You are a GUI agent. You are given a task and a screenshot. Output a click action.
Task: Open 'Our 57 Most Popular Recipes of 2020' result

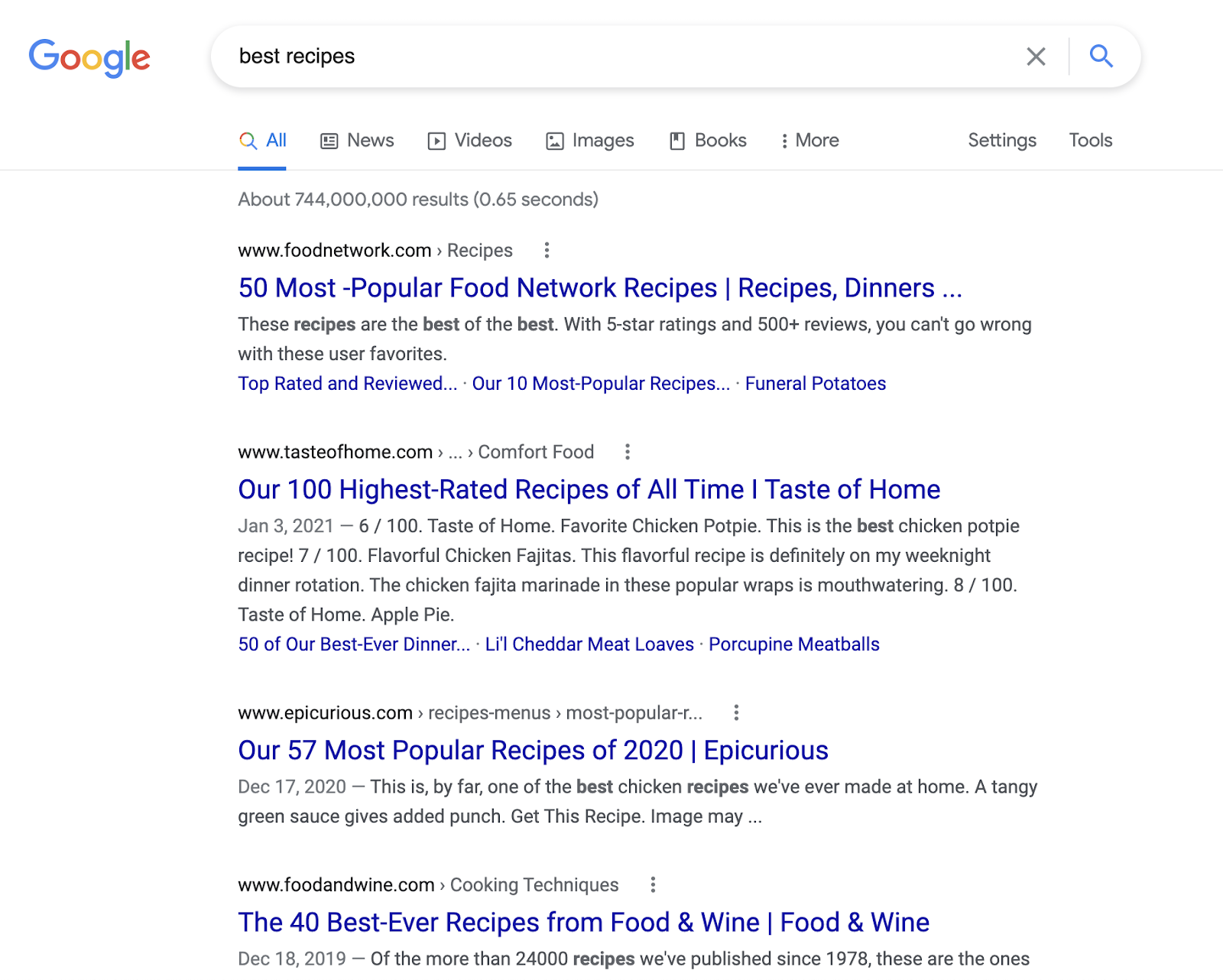(534, 751)
